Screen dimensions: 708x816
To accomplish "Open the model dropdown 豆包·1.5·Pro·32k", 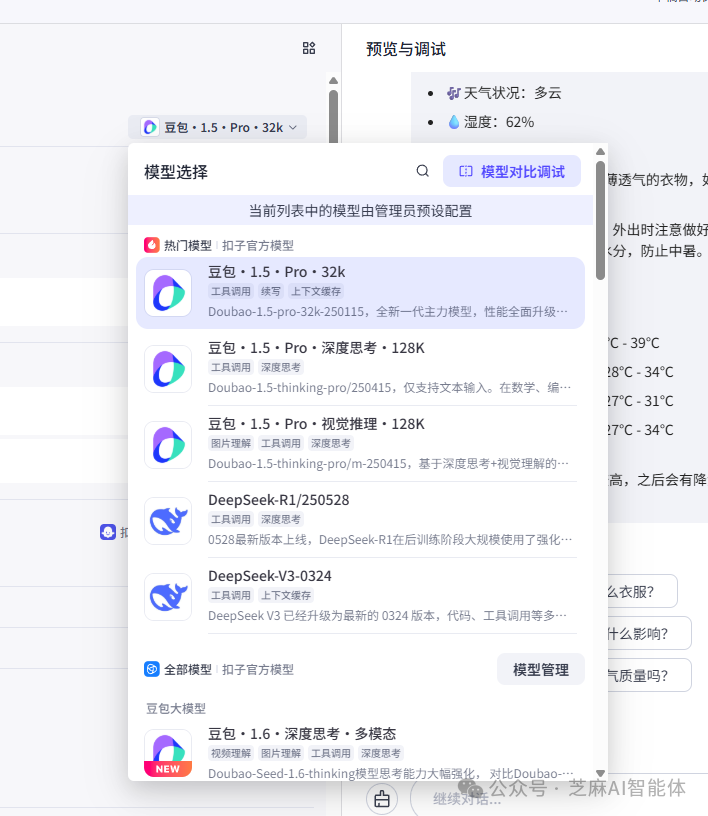I will [x=218, y=128].
